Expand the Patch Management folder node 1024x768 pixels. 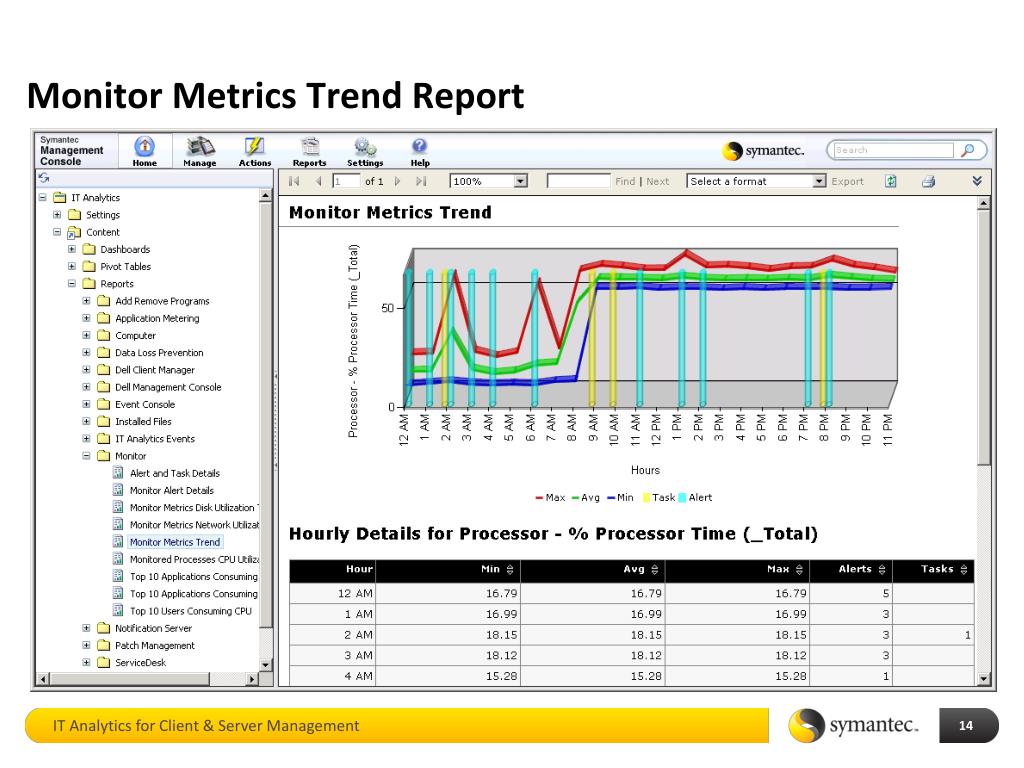pyautogui.click(x=86, y=645)
